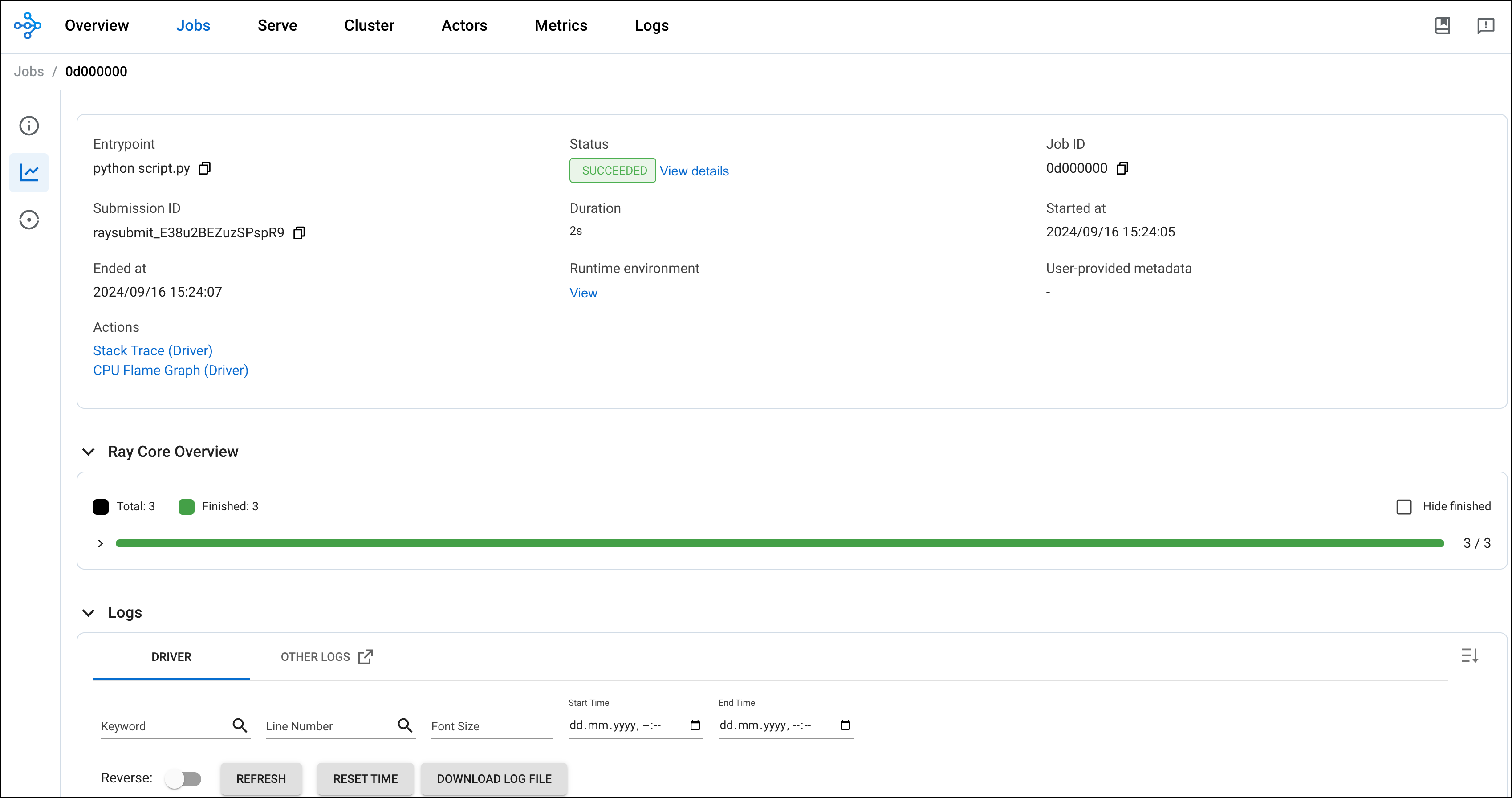Copy the Entrypoint command to clipboard
Screen dimensions: 1512x798
[205, 168]
